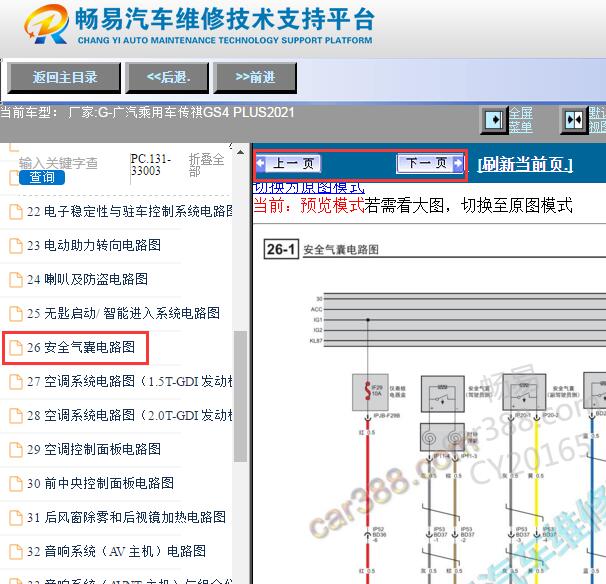Click the PC.131-33003 text
606x584 pixels.
click(x=151, y=165)
